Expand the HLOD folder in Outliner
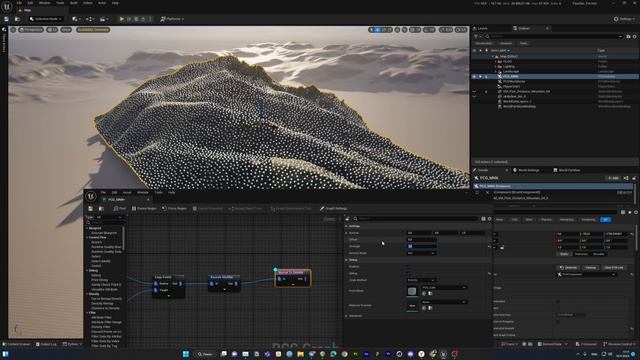 (x=496, y=61)
